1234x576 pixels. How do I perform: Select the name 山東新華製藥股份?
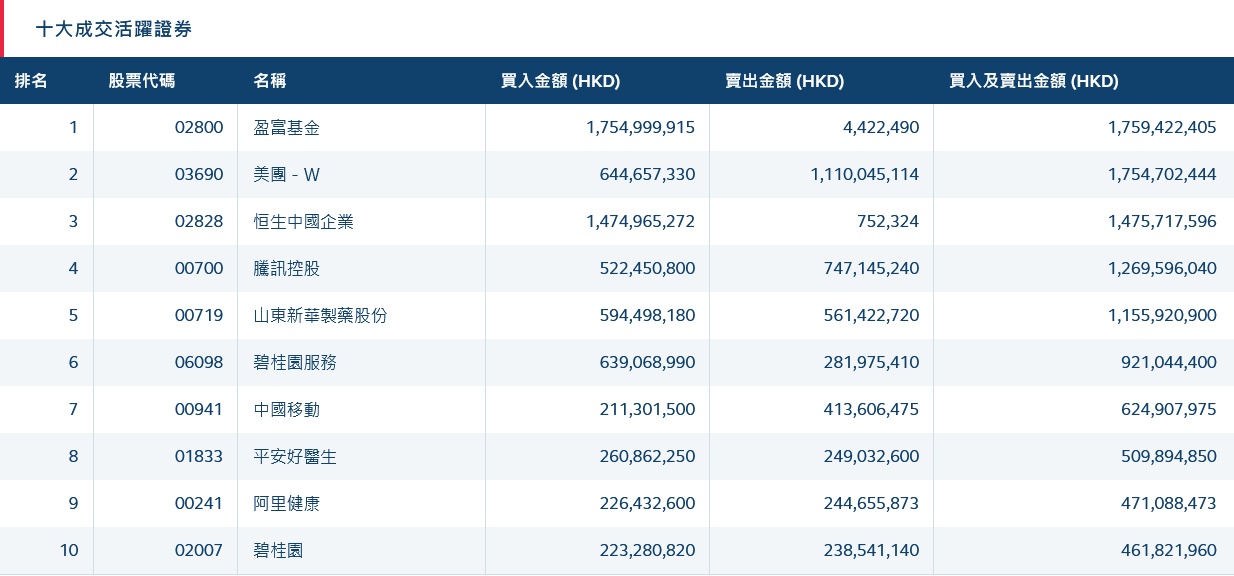[320, 316]
